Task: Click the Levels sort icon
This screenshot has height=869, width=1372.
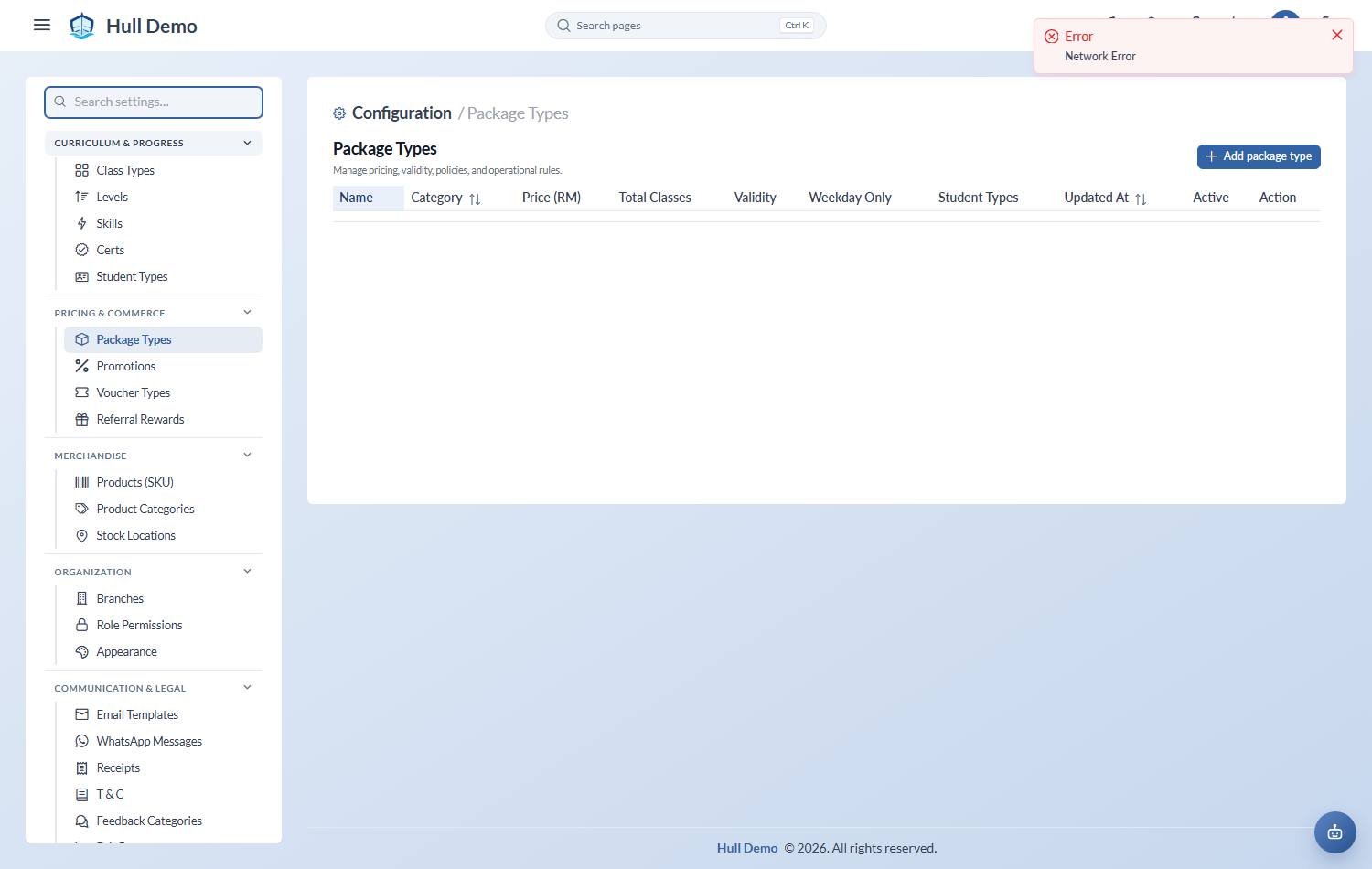Action: point(82,197)
